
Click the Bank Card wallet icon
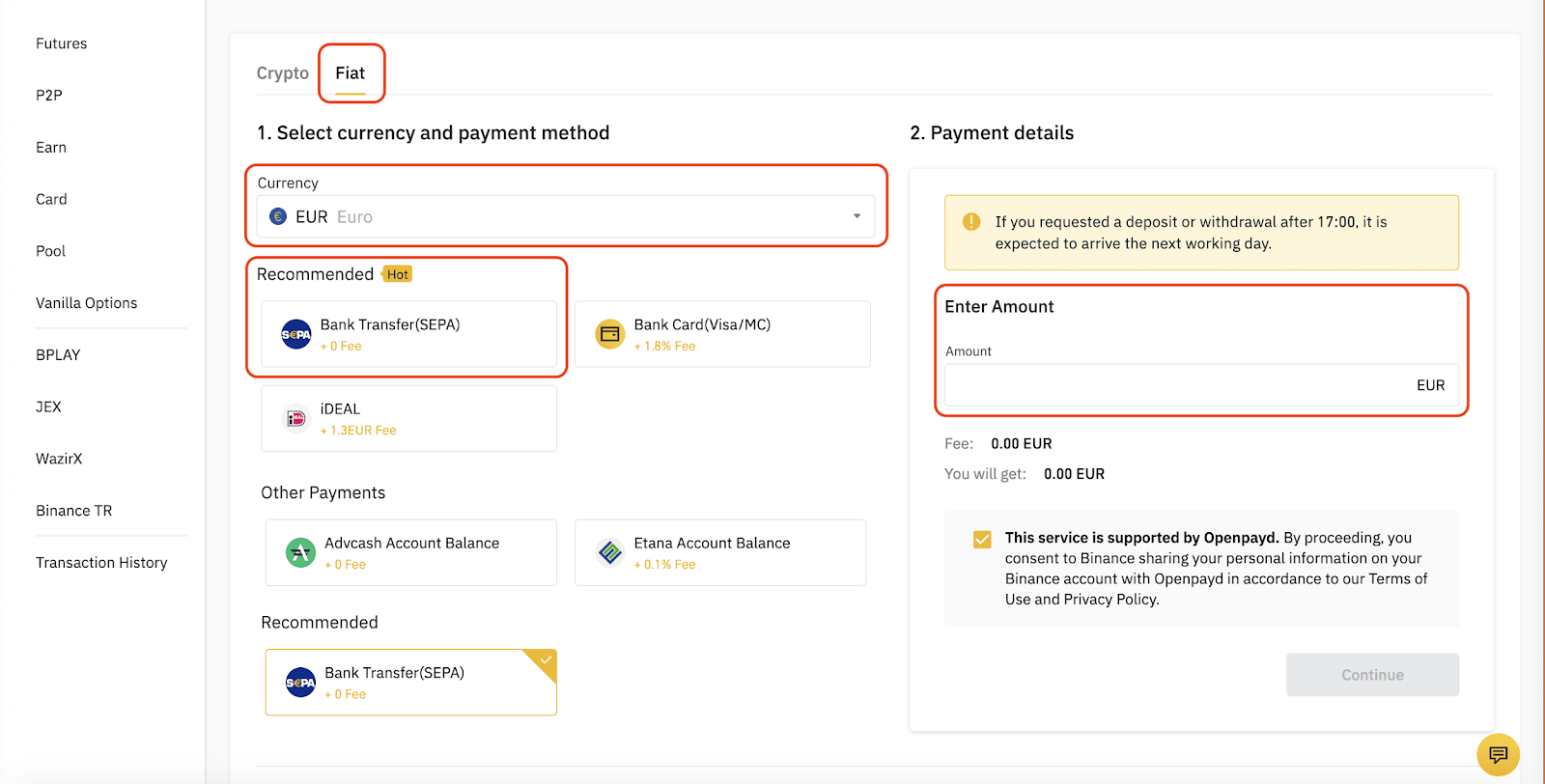point(610,334)
